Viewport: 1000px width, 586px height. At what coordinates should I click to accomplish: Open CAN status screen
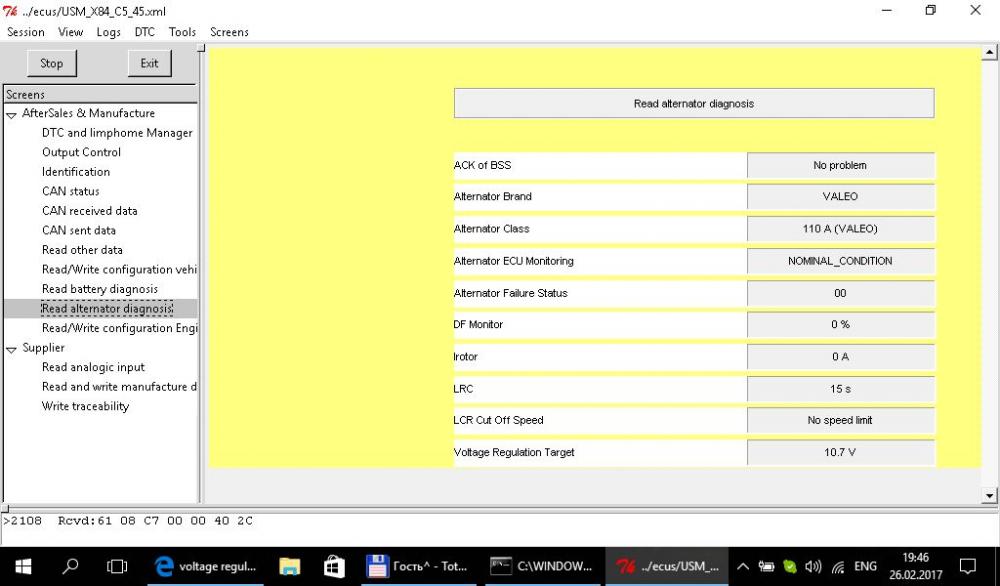point(71,191)
